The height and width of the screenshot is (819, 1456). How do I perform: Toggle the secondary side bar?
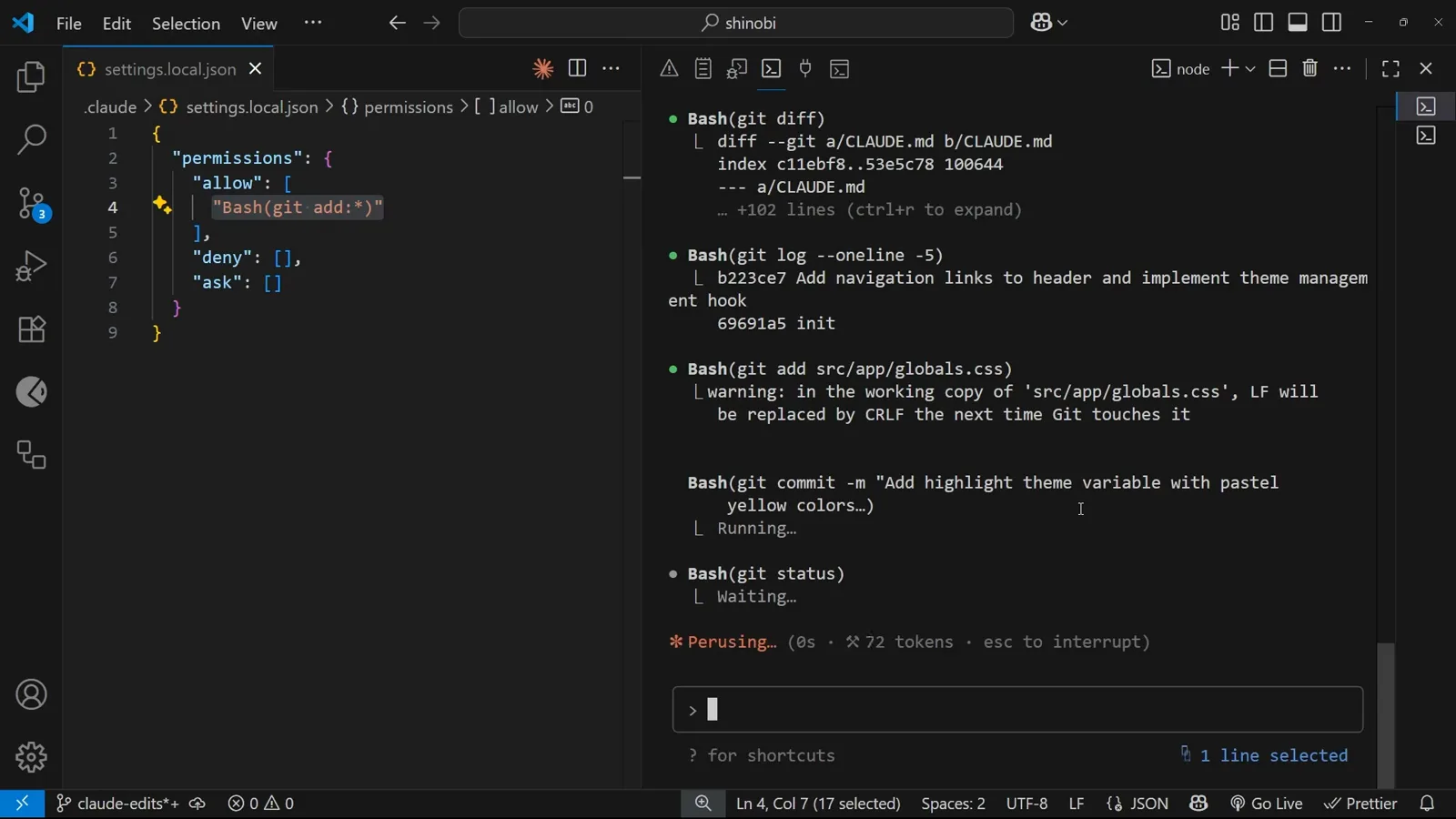1331,23
